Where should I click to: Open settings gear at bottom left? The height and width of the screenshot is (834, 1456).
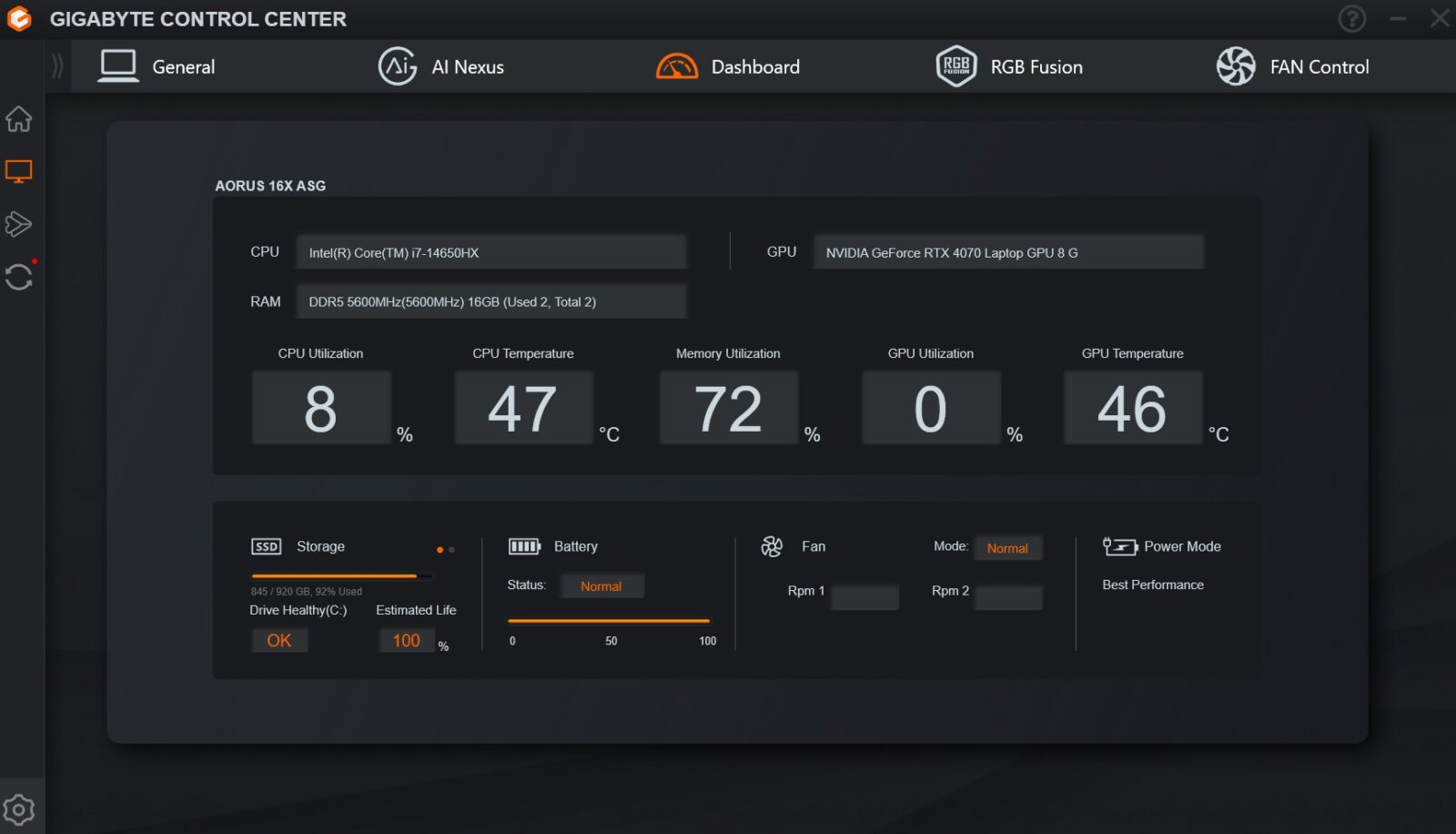coord(19,809)
